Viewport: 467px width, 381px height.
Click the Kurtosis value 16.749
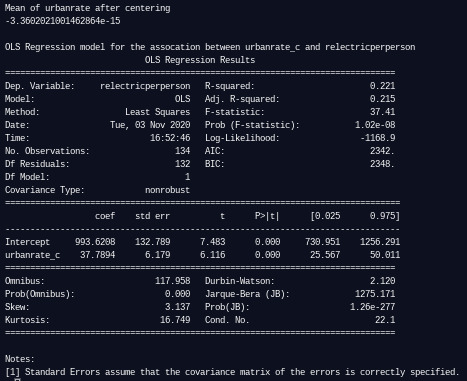click(x=175, y=320)
